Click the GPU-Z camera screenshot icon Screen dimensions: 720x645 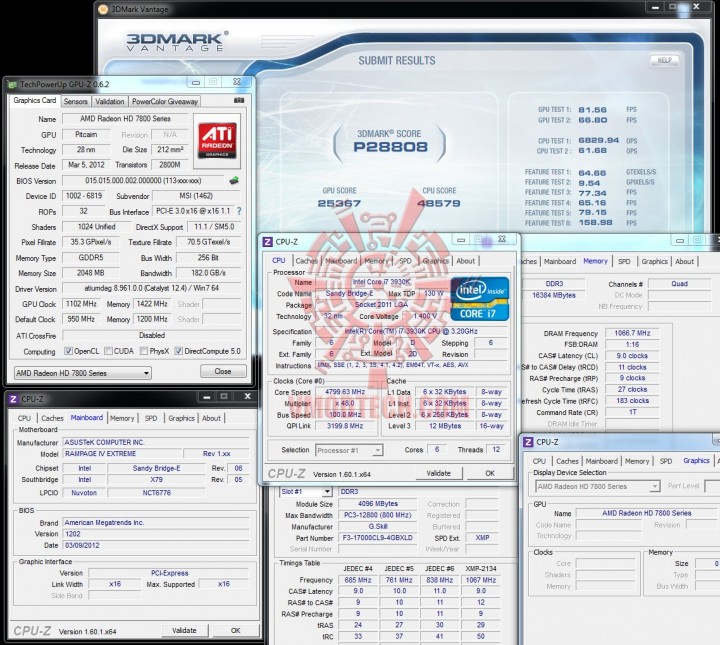[x=239, y=101]
